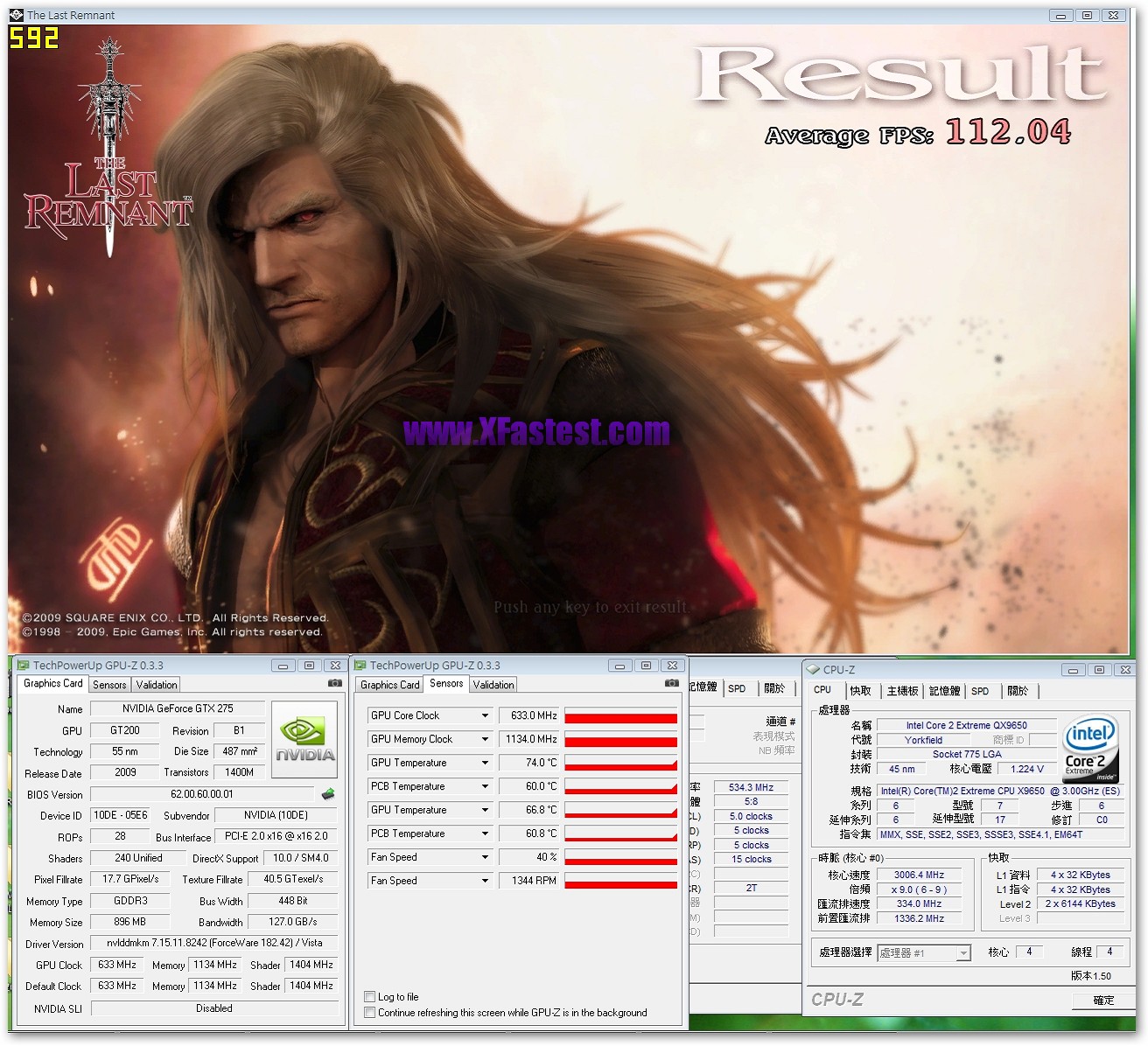The height and width of the screenshot is (1046, 1148).
Task: Select the 快取 tab in CPU-Z
Action: [x=861, y=691]
